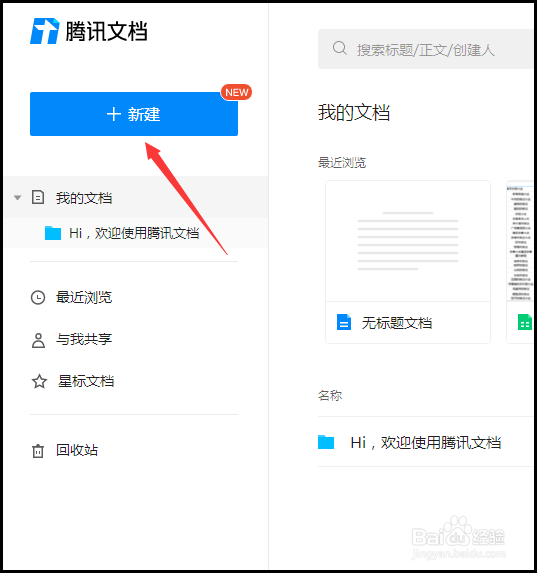Open the spreadsheet preview thumbnail
Viewport: 537px width, 573px height.
520,241
